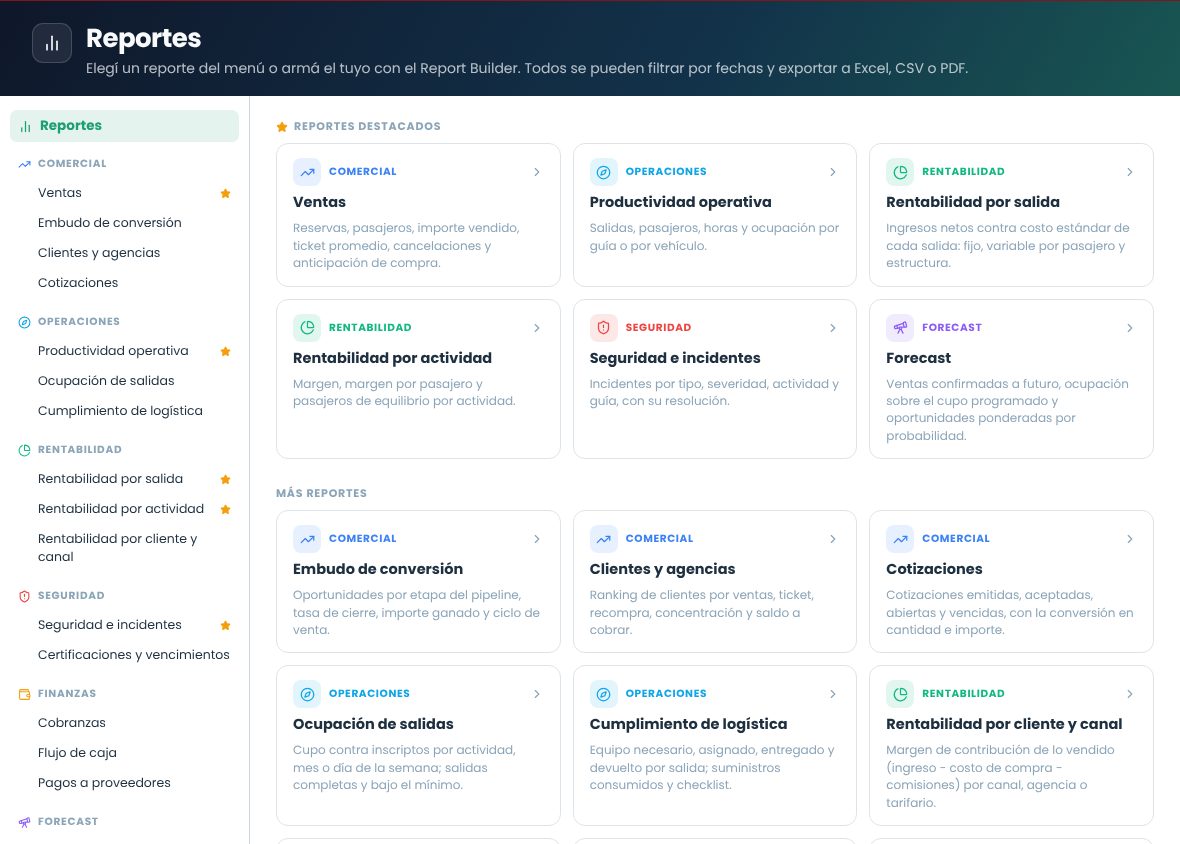
Task: Open the Seguridad e incidentes card title
Action: 675,359
